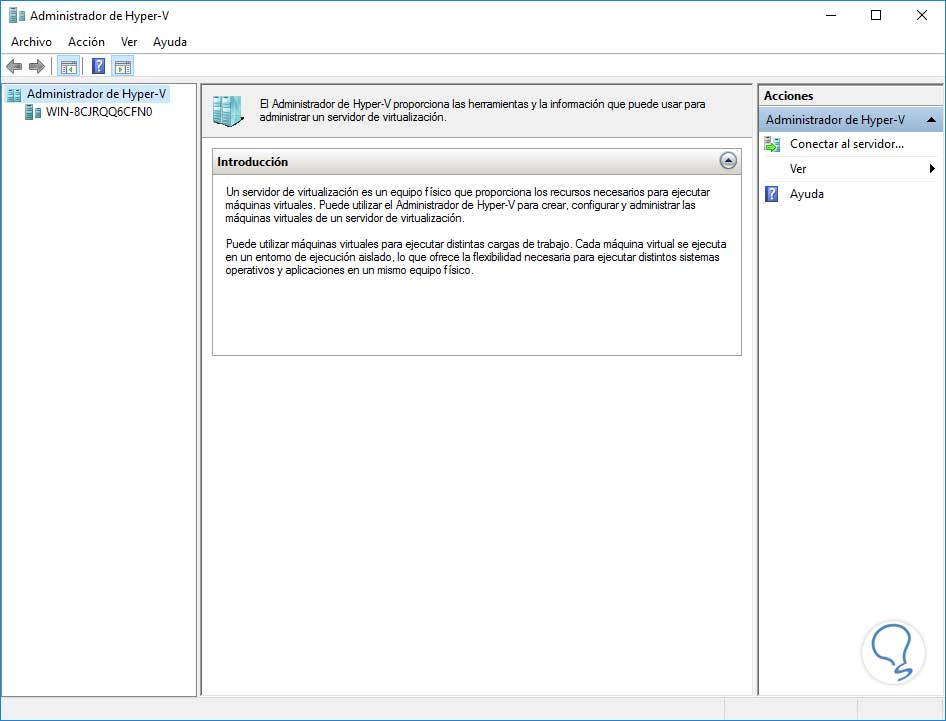Click the Hyper-V server icon in the banner
Image resolution: width=946 pixels, height=721 pixels.
[228, 111]
